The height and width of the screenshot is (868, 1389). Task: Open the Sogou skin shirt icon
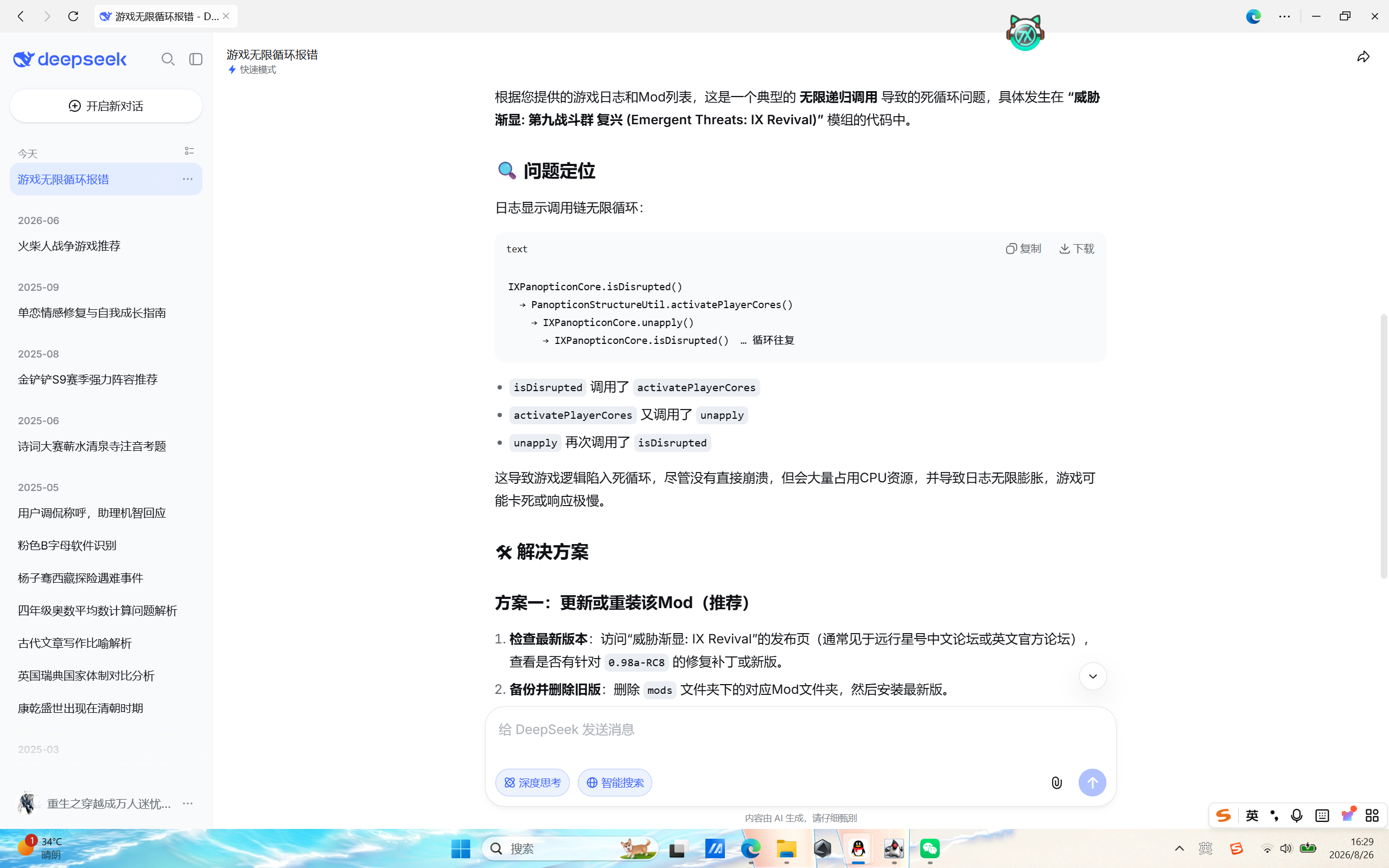point(1348,815)
